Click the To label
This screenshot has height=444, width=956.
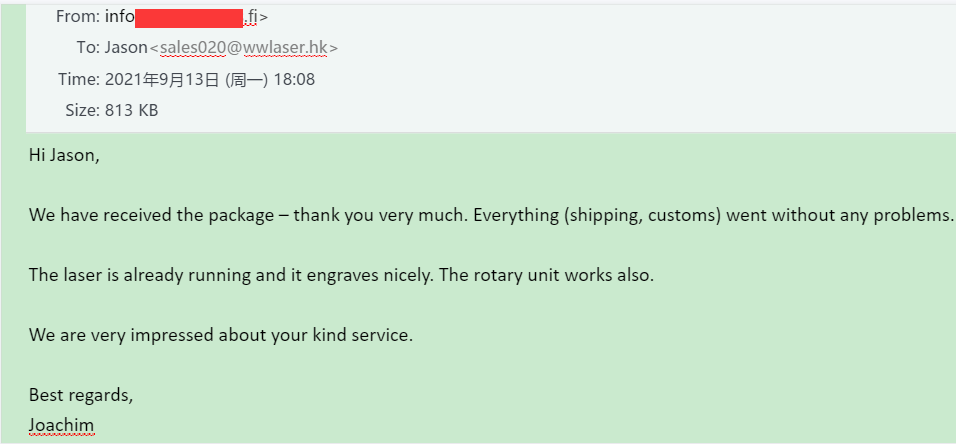tap(88, 48)
